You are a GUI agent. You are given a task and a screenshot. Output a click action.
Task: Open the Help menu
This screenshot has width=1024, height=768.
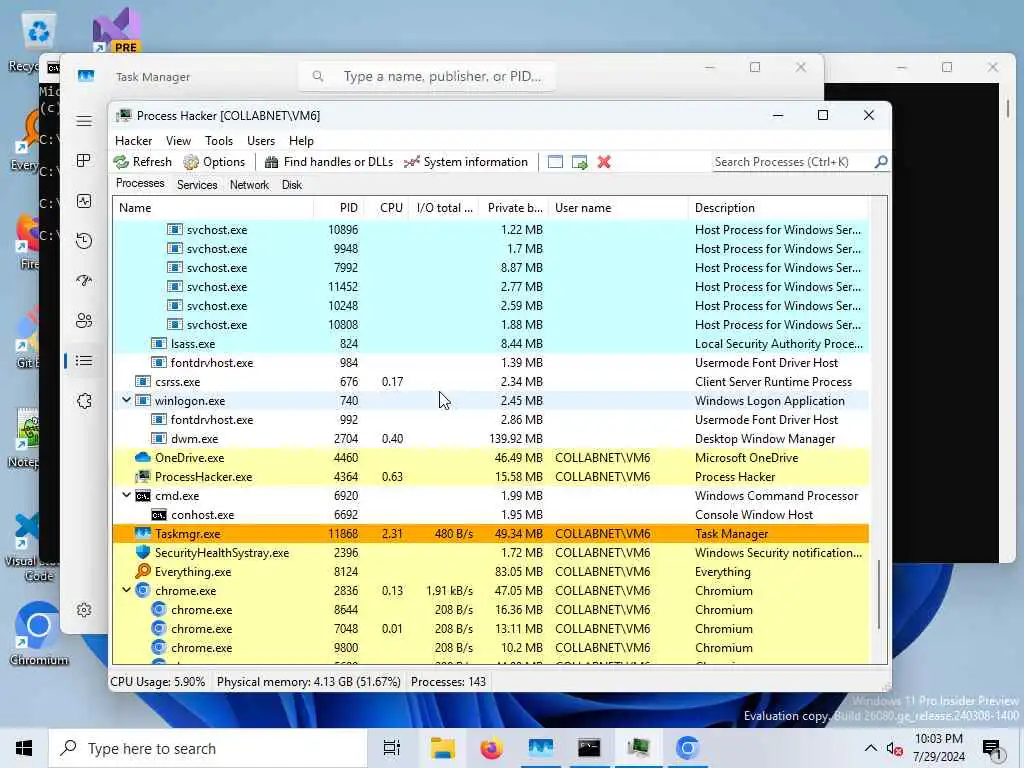[301, 141]
